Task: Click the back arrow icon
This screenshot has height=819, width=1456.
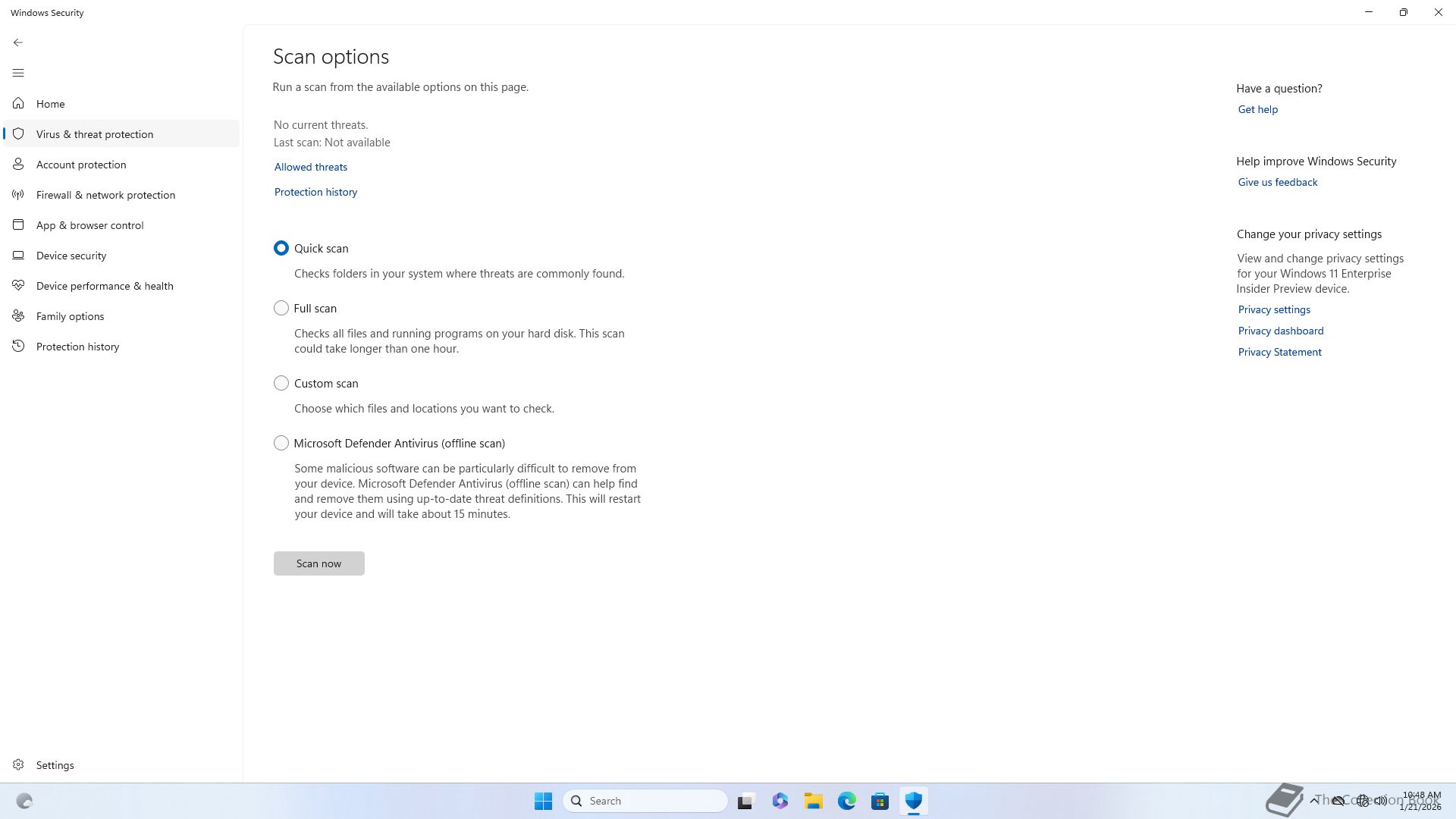Action: [18, 42]
